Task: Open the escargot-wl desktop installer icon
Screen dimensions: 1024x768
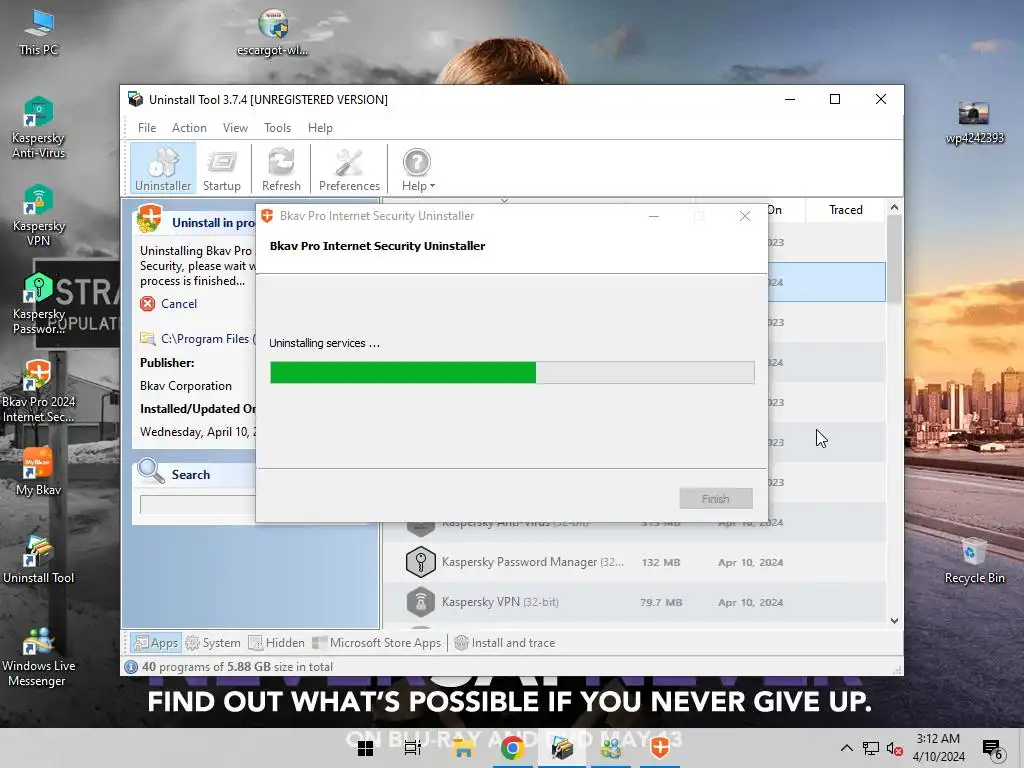Action: (272, 33)
